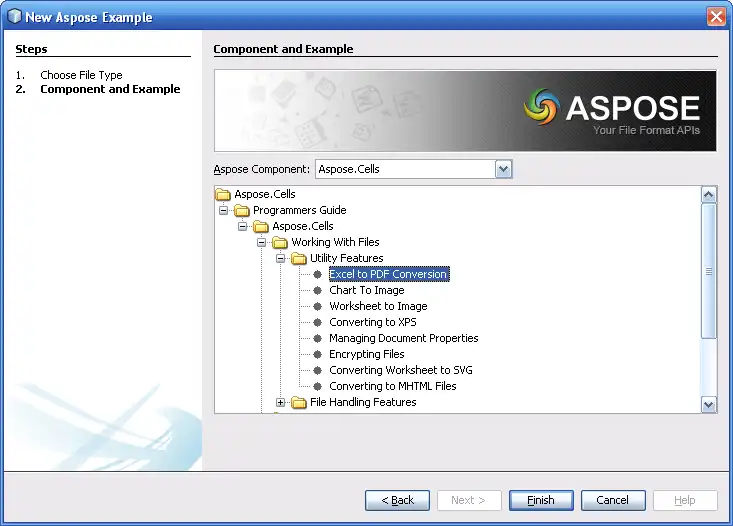This screenshot has height=526, width=733.
Task: Collapse the Utility Features node
Action: [280, 258]
